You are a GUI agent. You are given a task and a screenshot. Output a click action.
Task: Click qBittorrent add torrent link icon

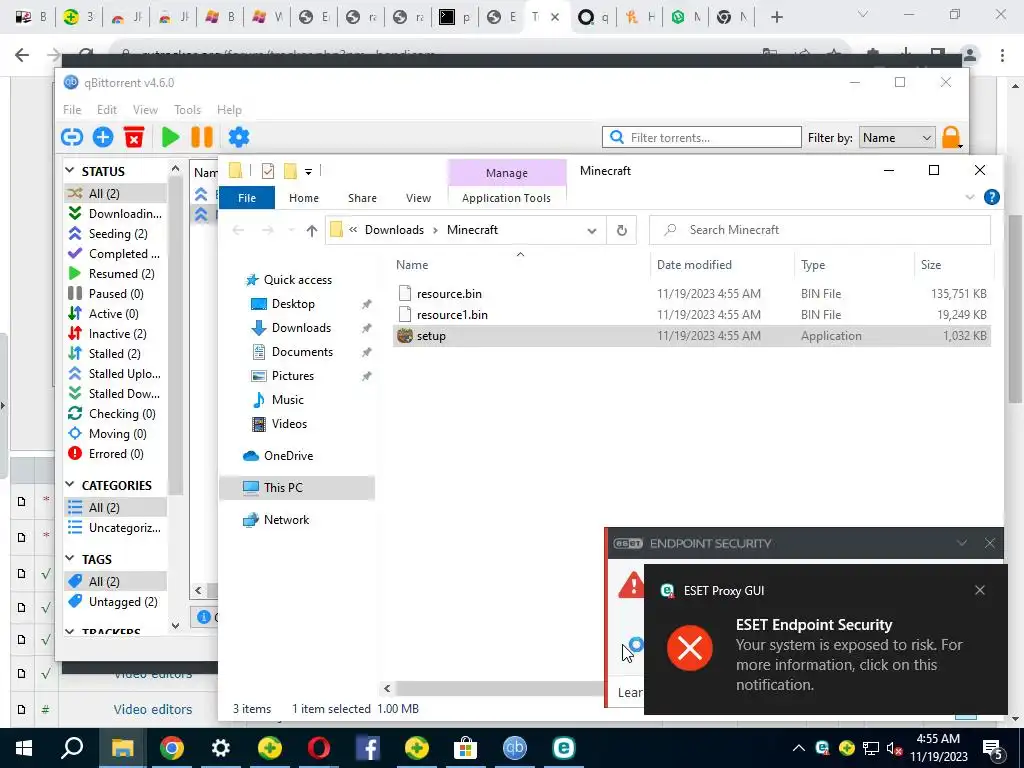[x=72, y=137]
